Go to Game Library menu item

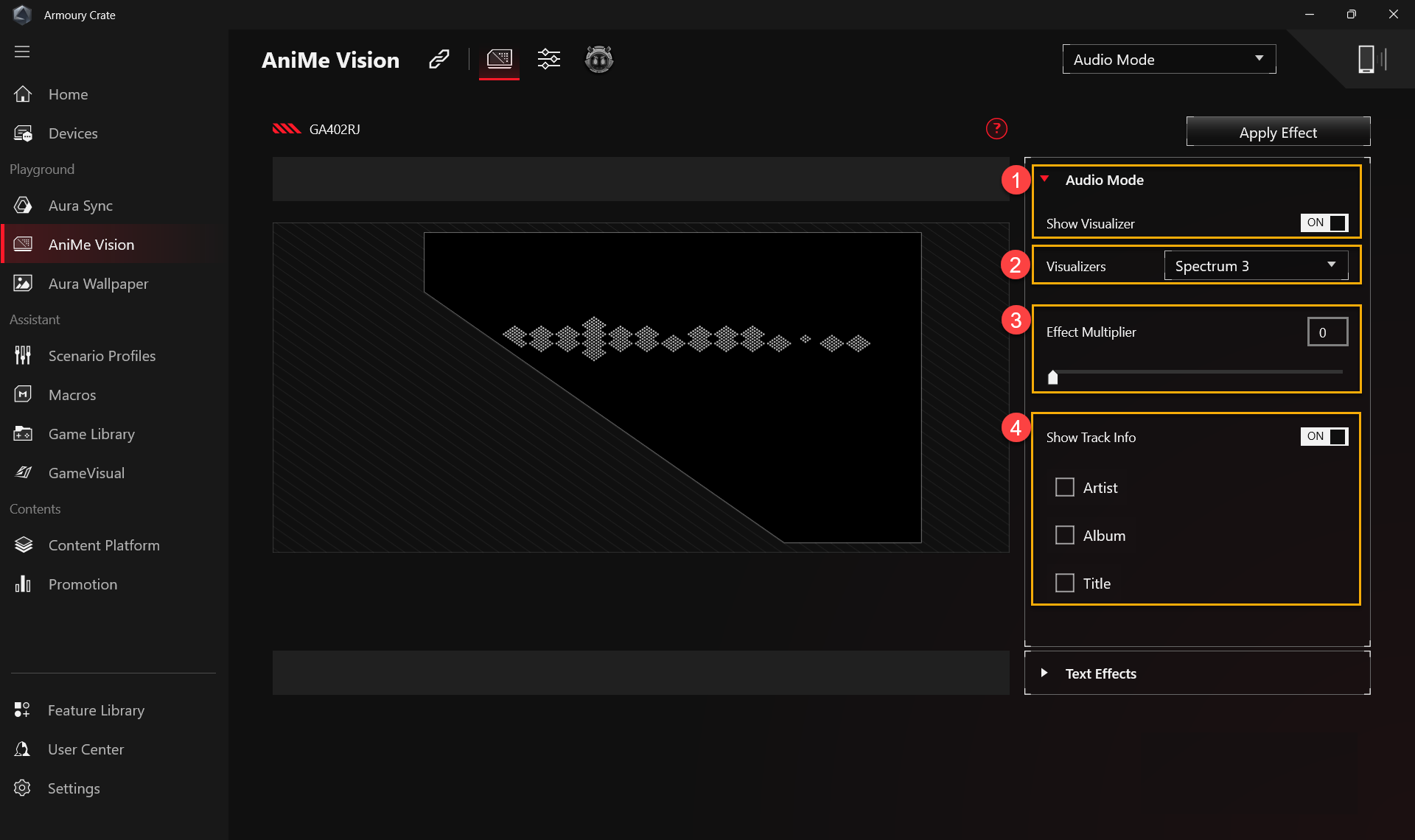[x=91, y=434]
